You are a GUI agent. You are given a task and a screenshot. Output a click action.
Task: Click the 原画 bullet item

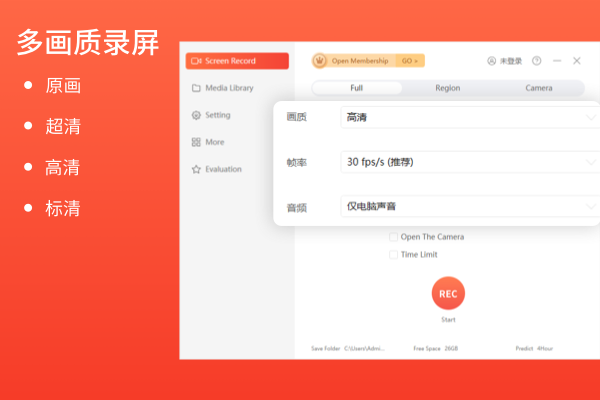pos(63,85)
